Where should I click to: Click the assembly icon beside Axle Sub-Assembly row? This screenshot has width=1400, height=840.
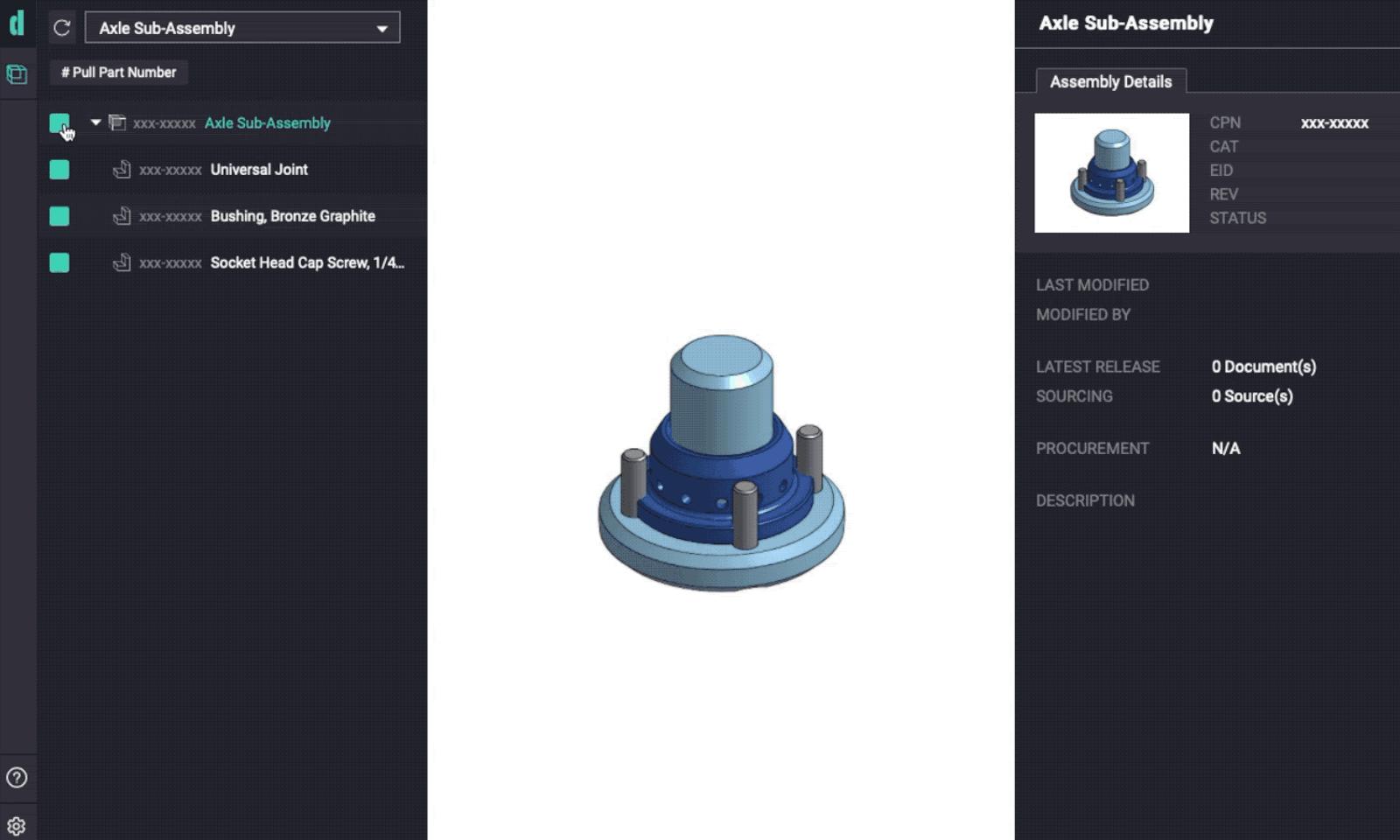click(x=117, y=122)
